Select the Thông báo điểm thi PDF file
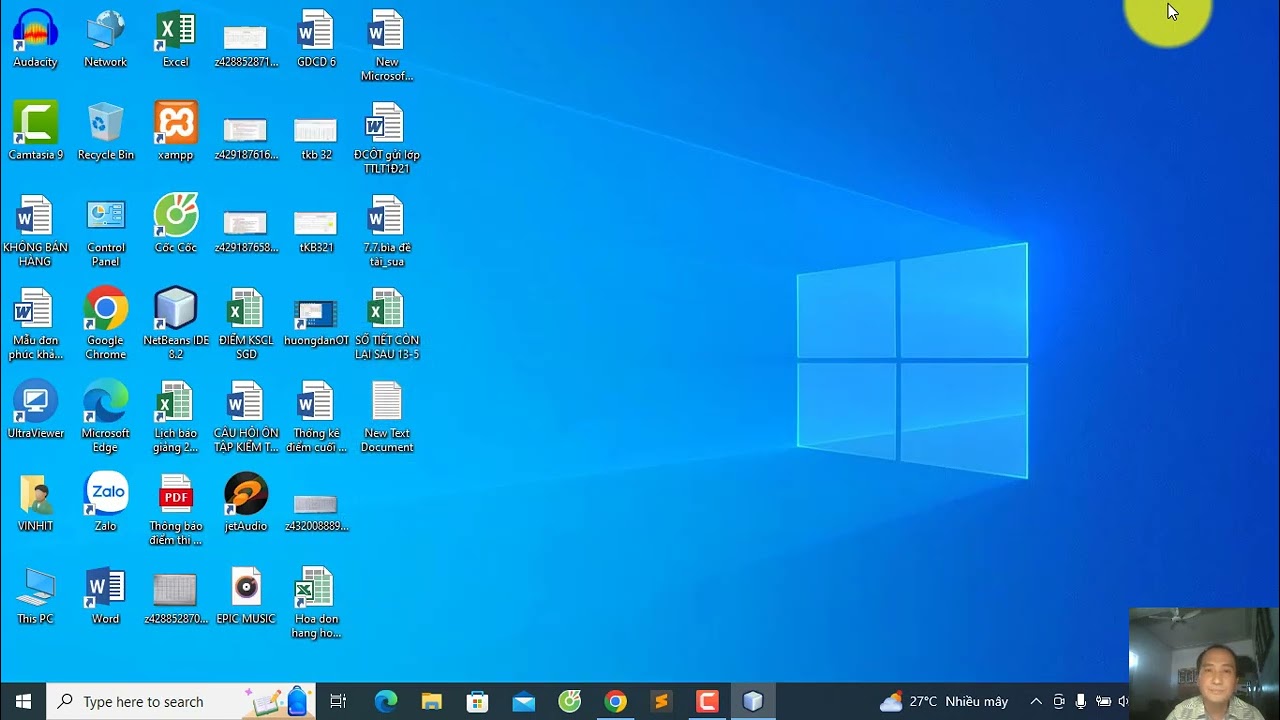Viewport: 1280px width, 720px height. [175, 511]
